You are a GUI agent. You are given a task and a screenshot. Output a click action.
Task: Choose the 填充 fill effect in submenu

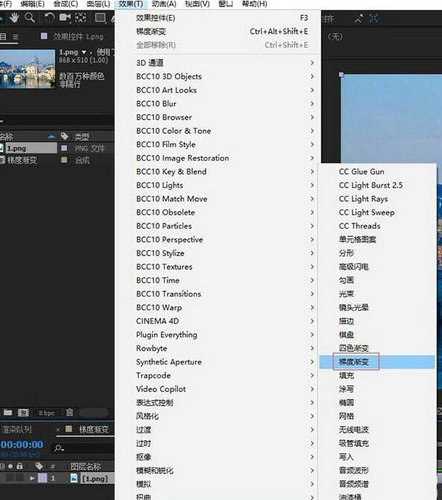tap(378, 375)
